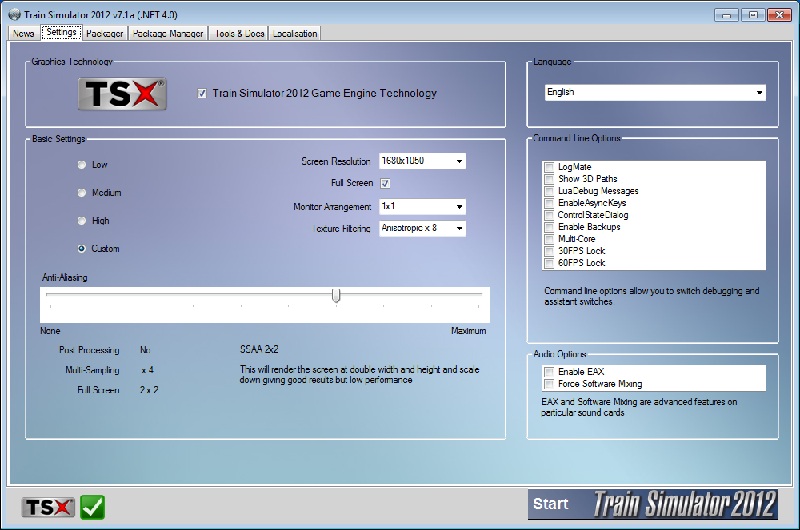Open the Screen Resolution dropdown

(x=422, y=161)
